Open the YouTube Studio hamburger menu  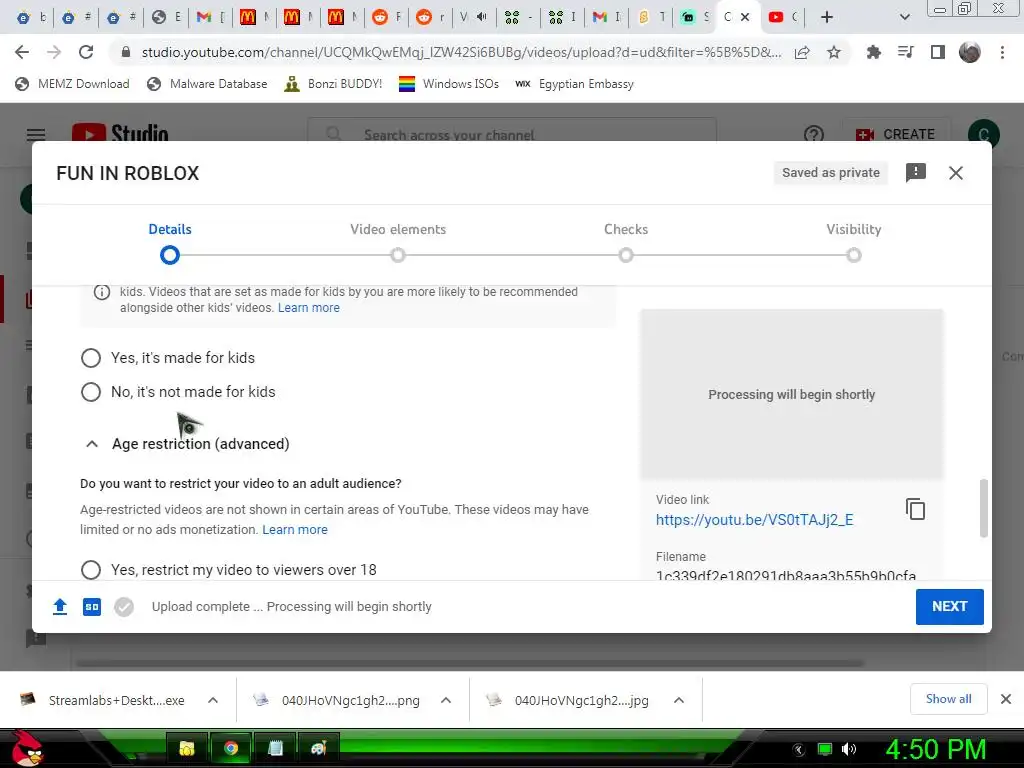[x=36, y=135]
